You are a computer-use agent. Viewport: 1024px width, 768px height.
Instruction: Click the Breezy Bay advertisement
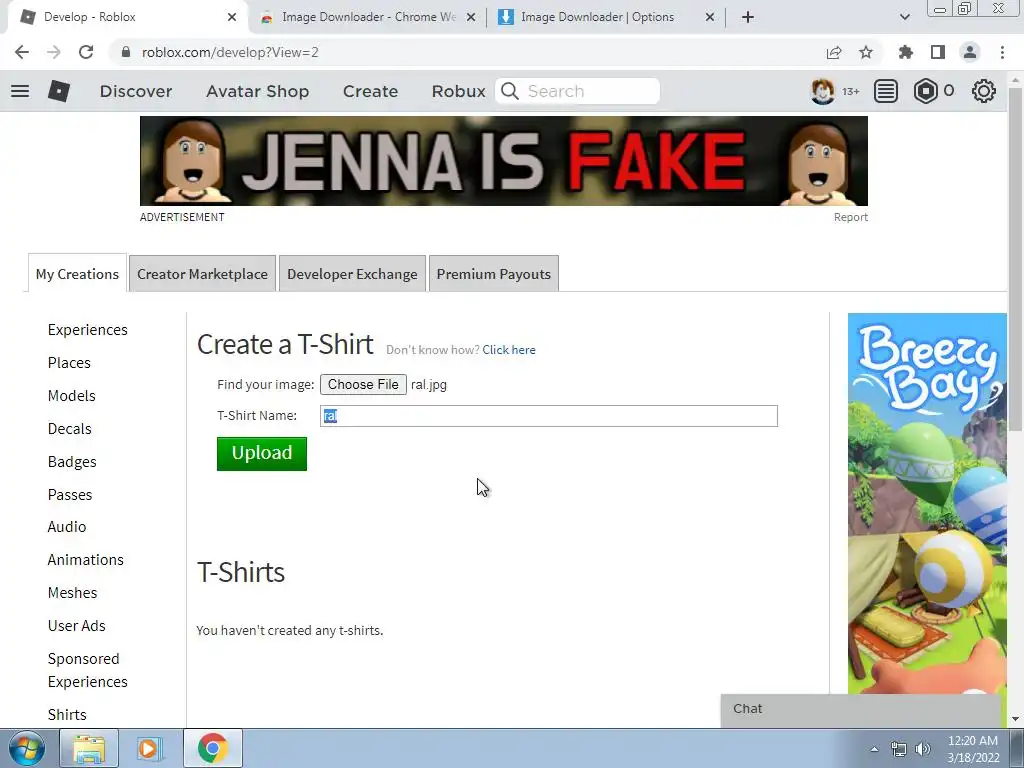tap(927, 504)
